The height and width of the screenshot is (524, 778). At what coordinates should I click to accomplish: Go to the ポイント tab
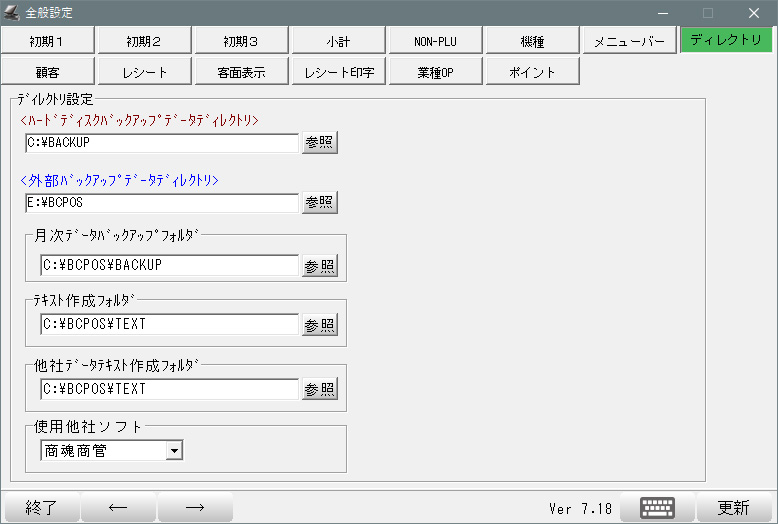(x=532, y=72)
